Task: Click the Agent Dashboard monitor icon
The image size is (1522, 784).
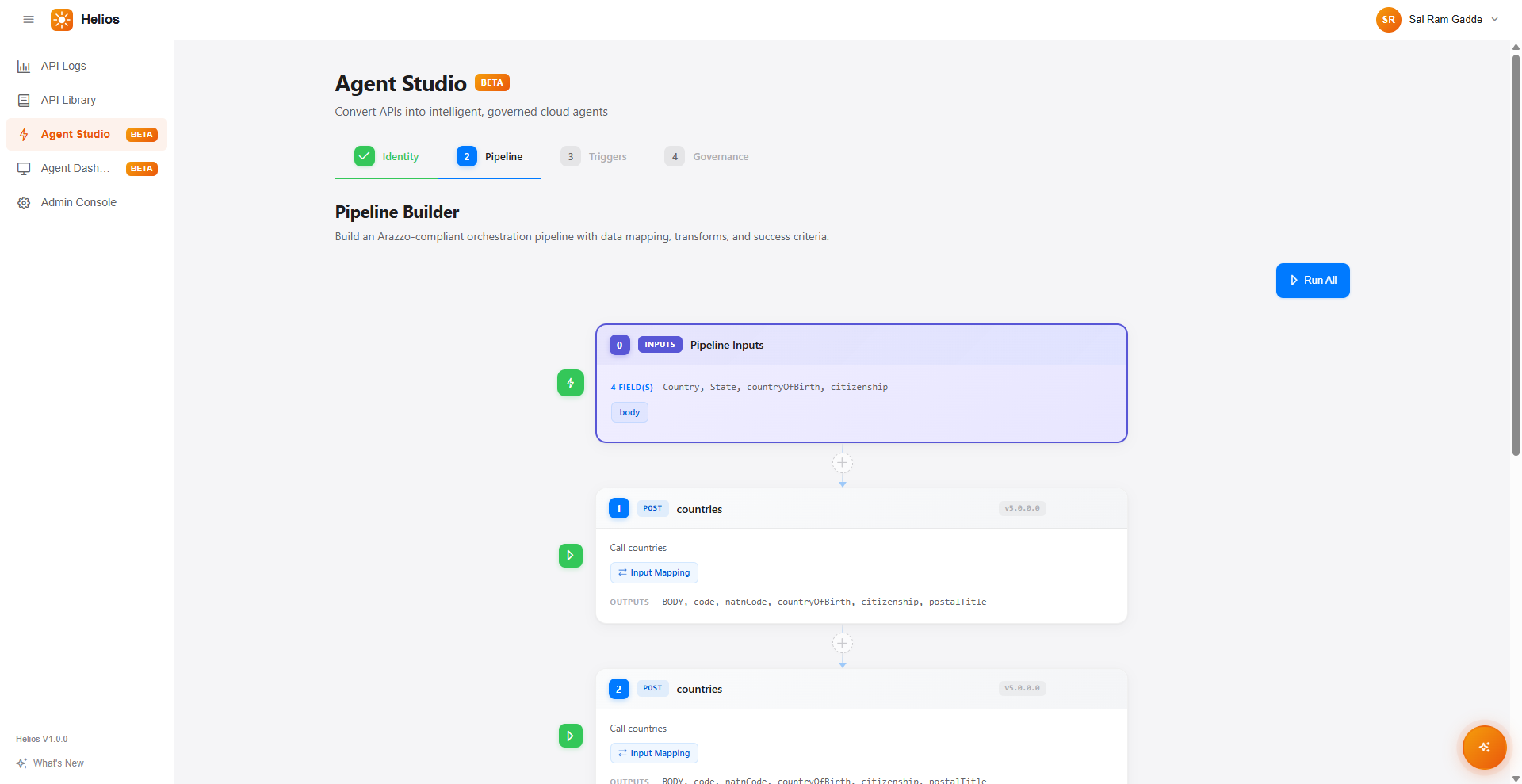Action: pos(24,169)
